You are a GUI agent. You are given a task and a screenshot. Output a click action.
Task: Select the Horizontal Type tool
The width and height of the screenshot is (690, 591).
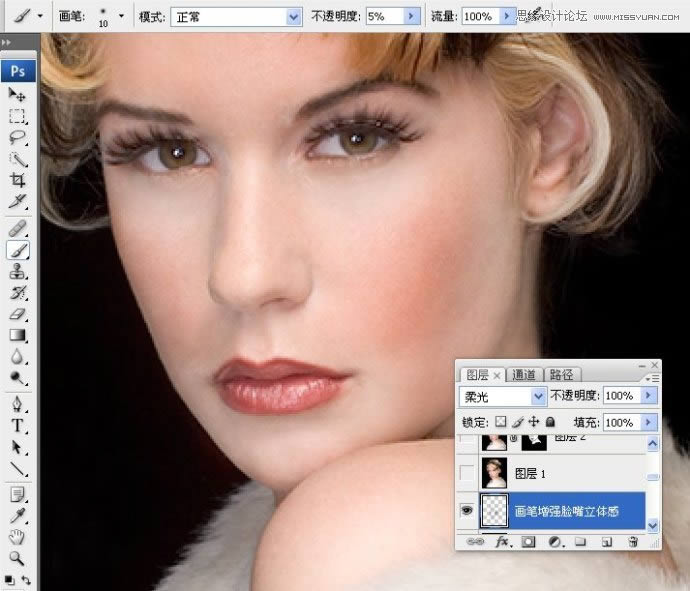[x=17, y=427]
